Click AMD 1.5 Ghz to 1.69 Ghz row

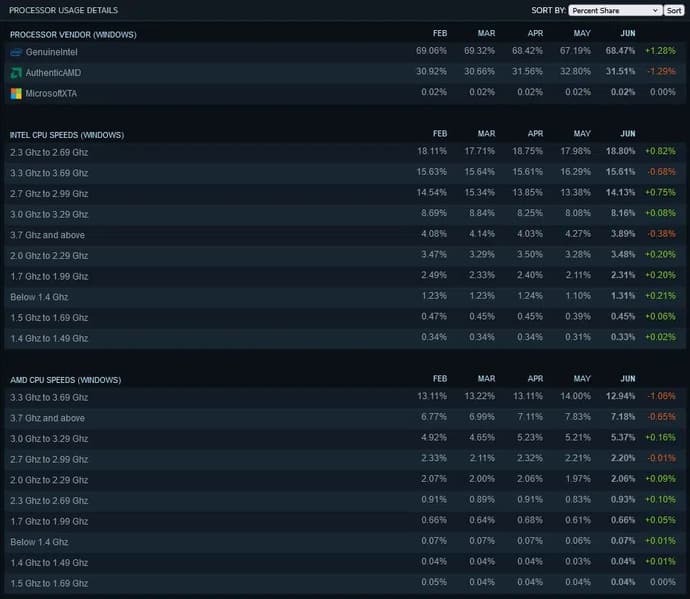49,583
